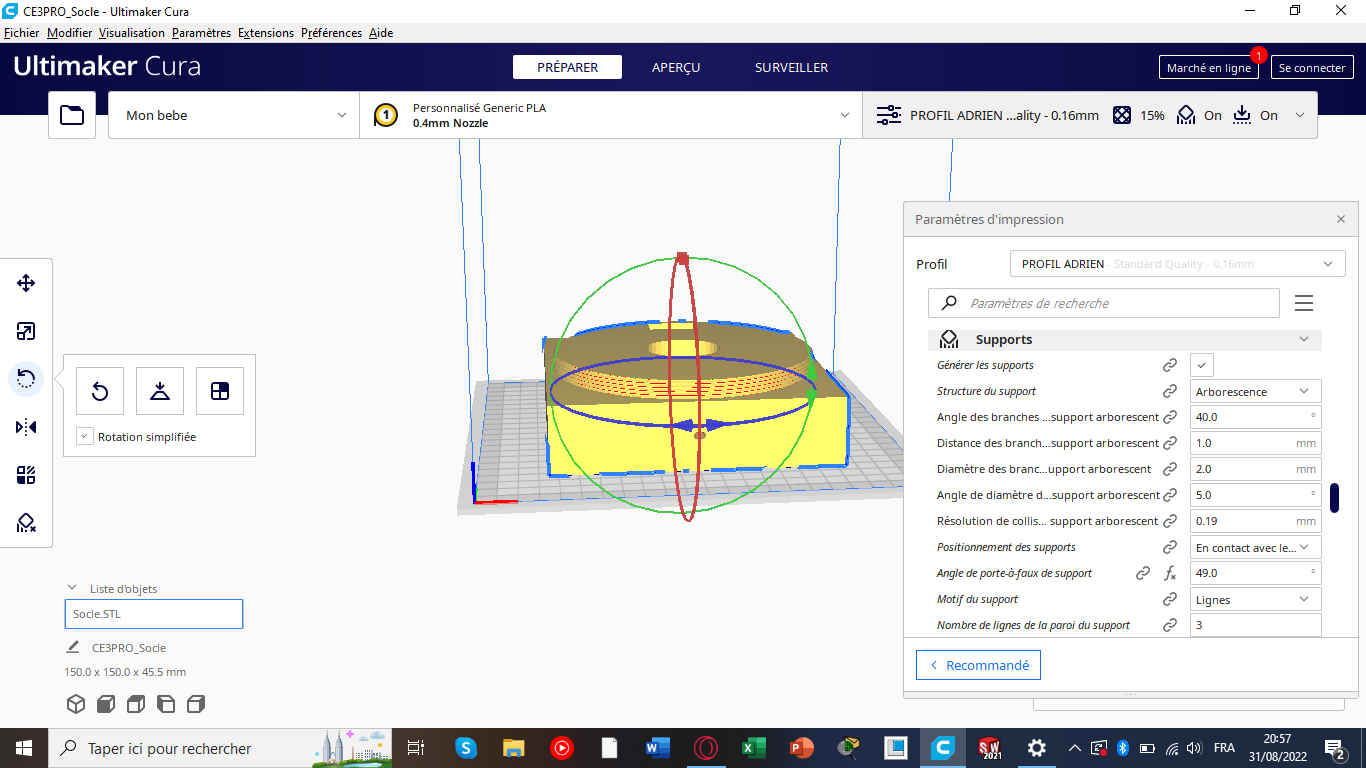Open the Paramètres menu
This screenshot has width=1366, height=768.
click(201, 33)
